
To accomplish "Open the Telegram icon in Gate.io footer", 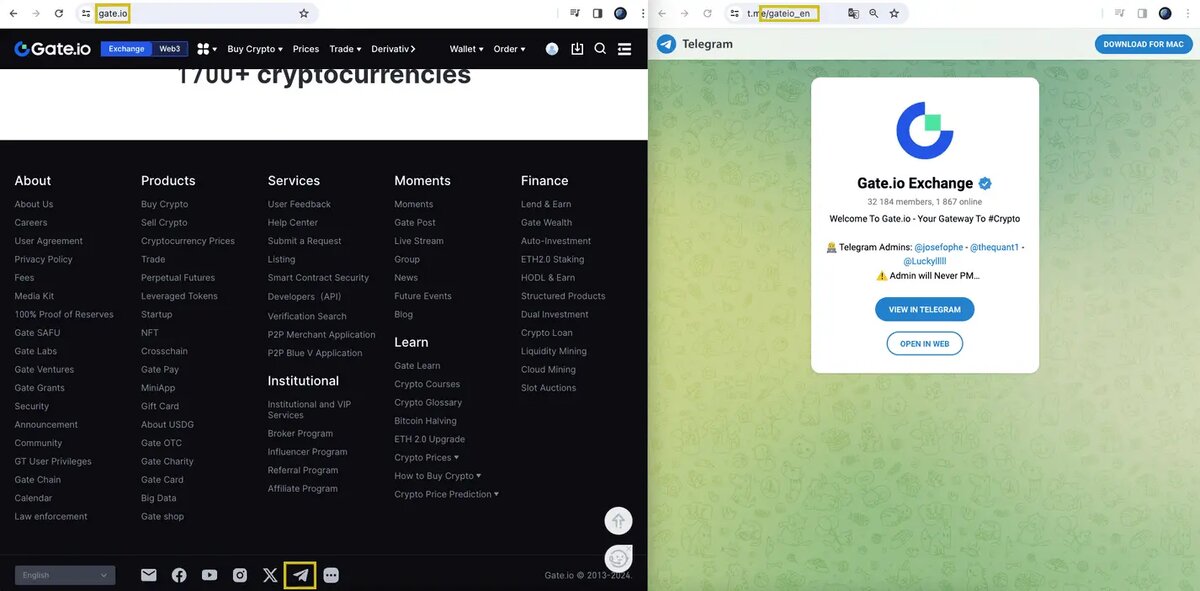I will click(x=300, y=575).
